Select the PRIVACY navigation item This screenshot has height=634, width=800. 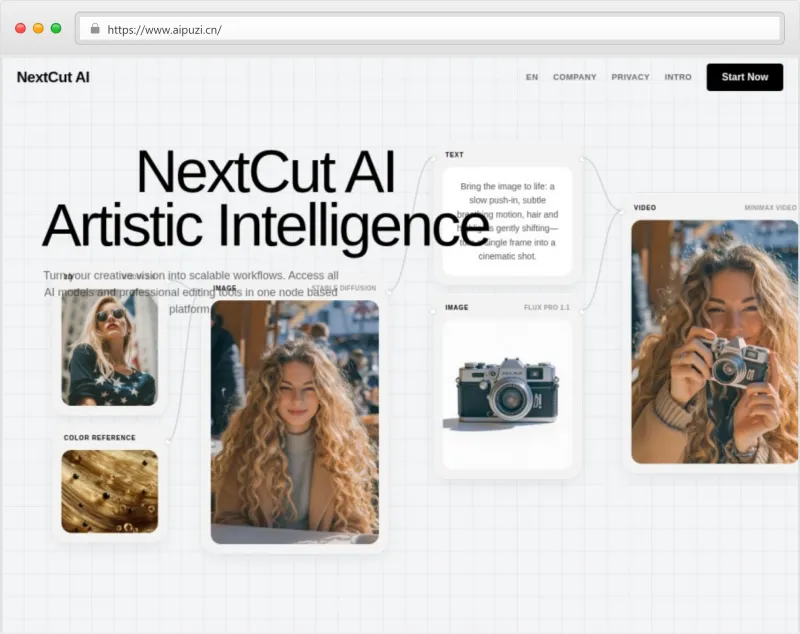tap(631, 77)
